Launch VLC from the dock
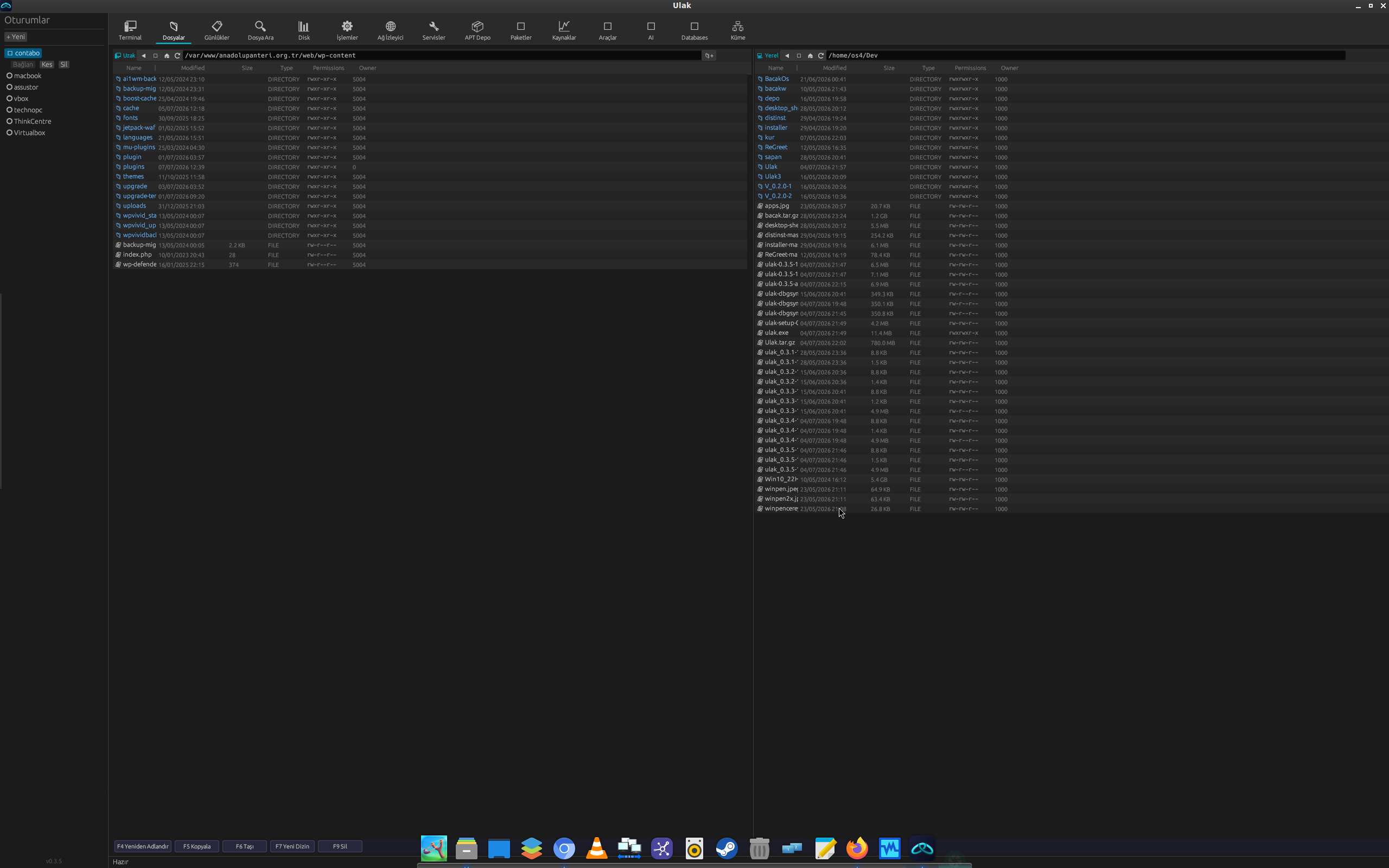The width and height of the screenshot is (1389, 868). (597, 848)
